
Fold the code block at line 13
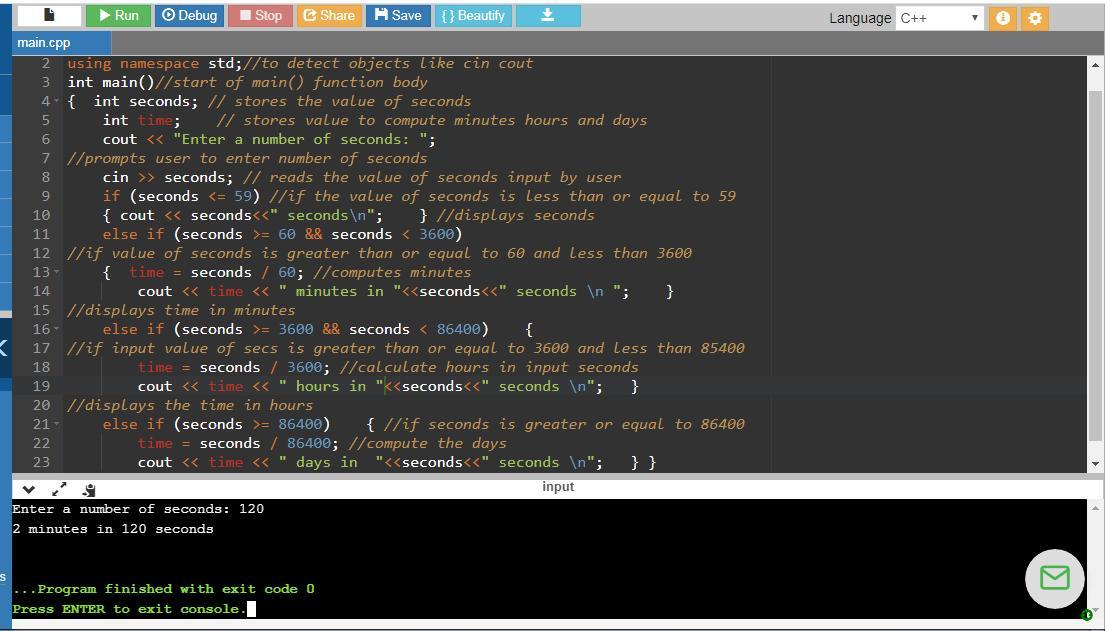[58, 272]
